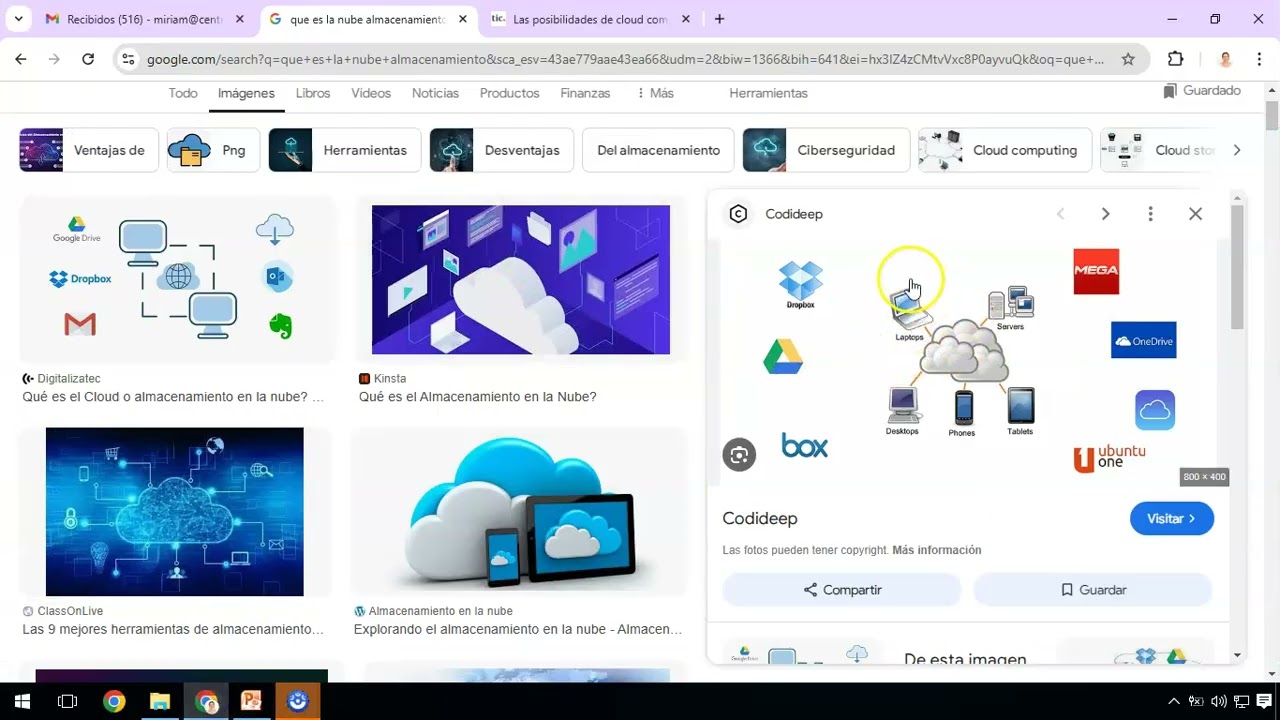
Task: Open PowerPoint from taskbar
Action: click(x=251, y=701)
